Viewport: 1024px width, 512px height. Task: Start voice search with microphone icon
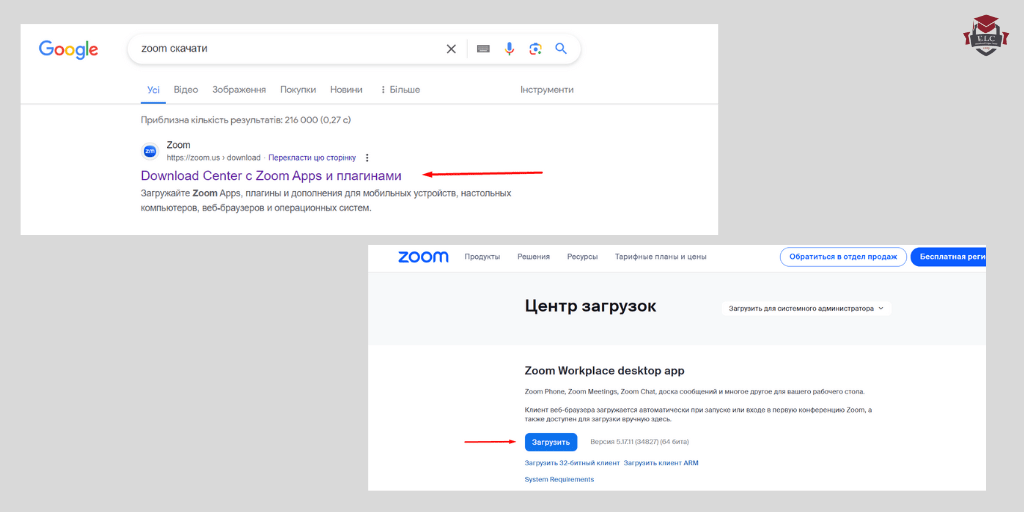(509, 49)
